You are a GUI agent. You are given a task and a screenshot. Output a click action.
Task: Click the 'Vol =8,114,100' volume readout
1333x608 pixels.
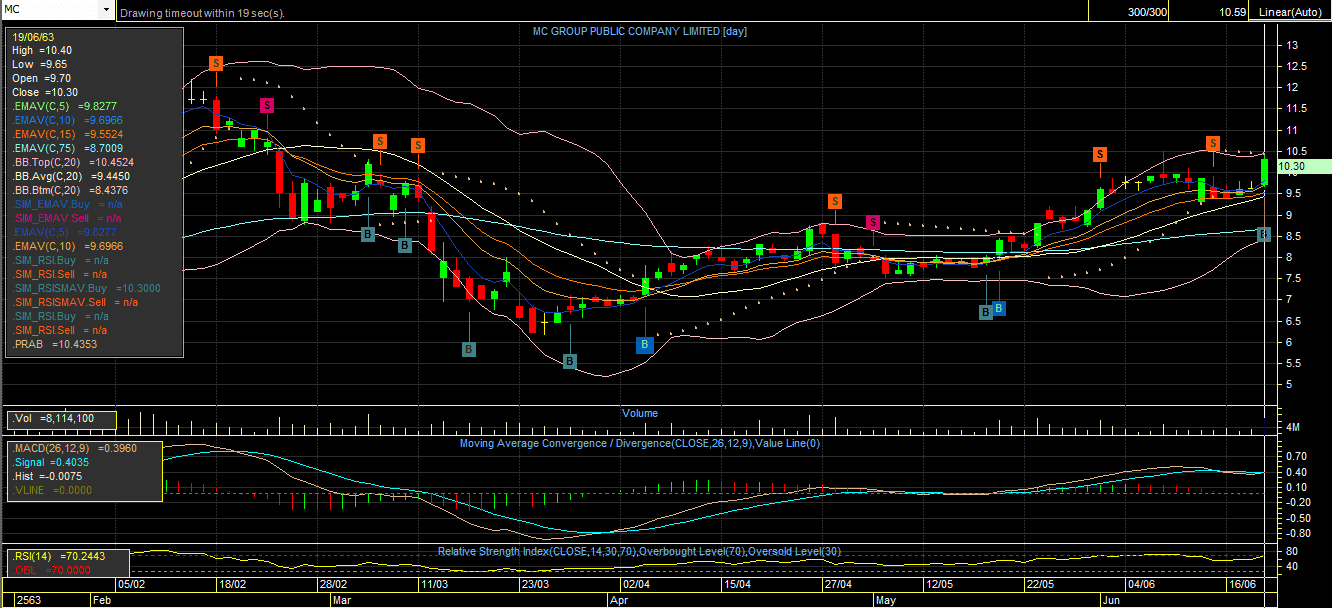[x=54, y=419]
